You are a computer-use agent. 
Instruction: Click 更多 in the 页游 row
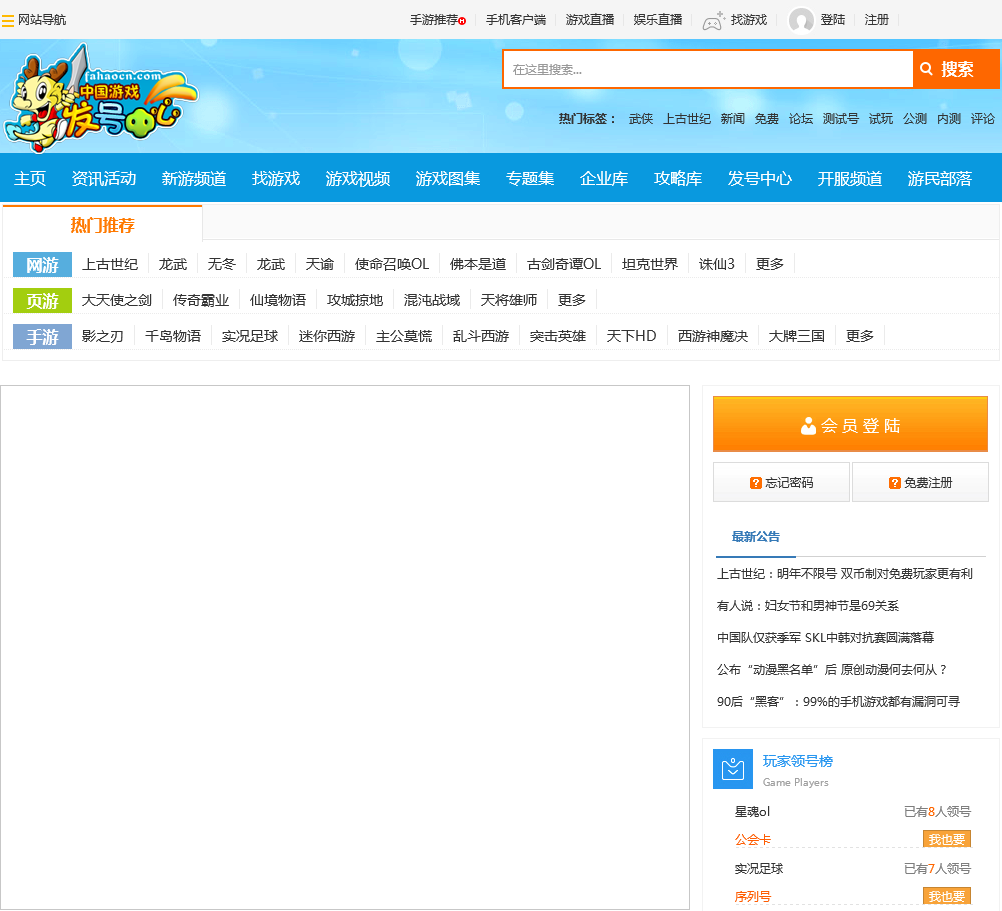[571, 300]
